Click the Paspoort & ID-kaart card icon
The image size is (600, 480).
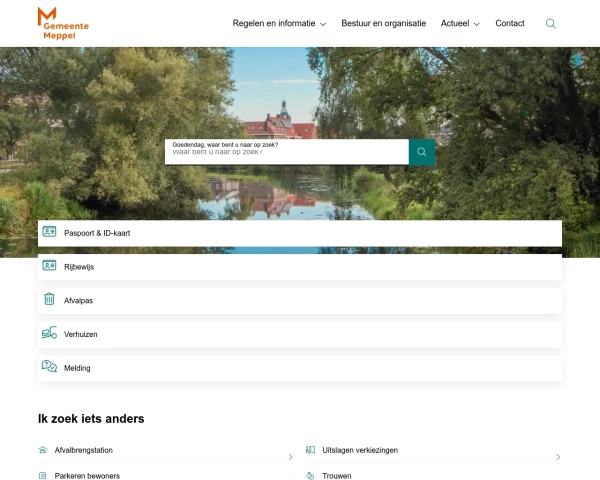tap(49, 232)
